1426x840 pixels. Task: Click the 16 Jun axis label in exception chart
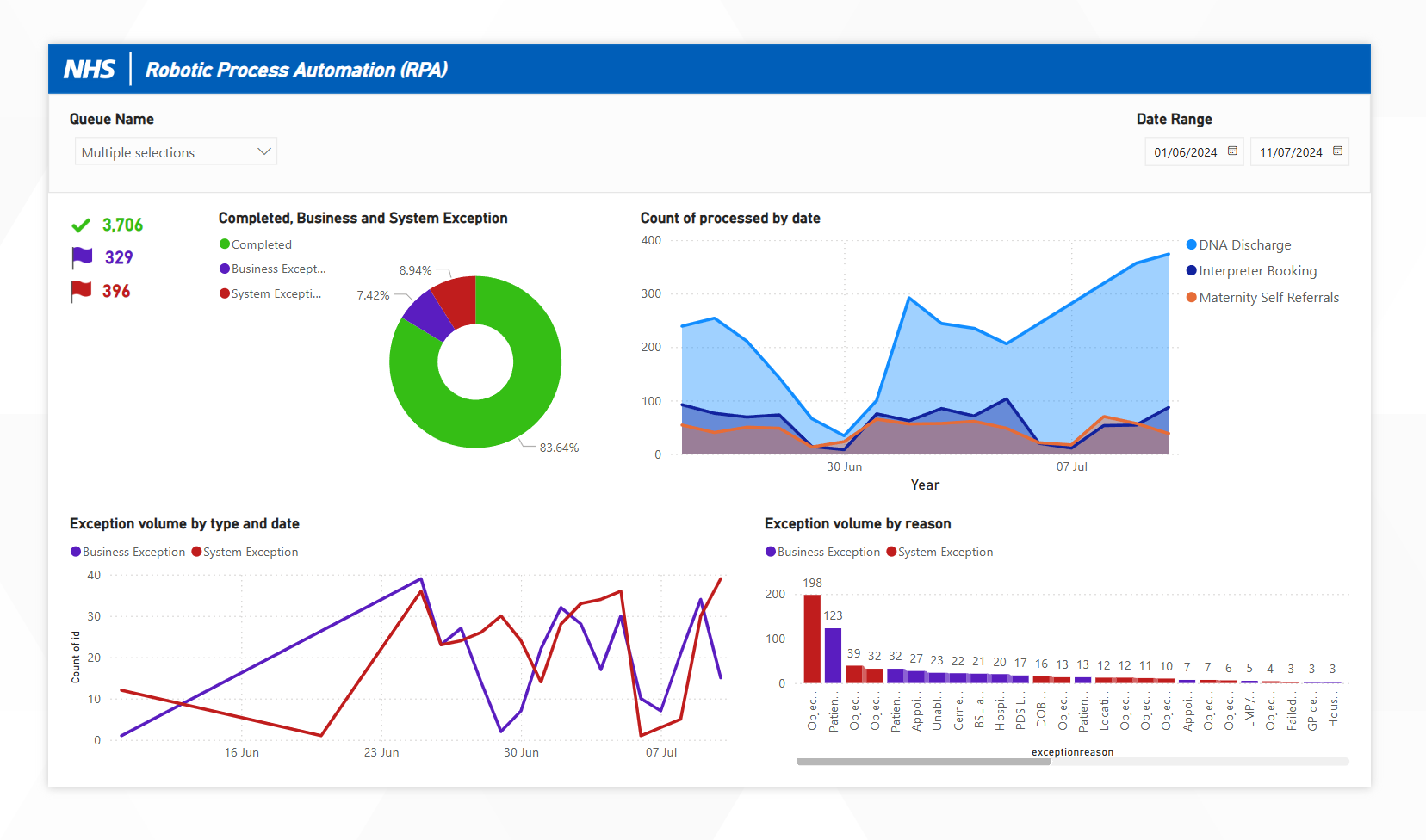click(242, 752)
